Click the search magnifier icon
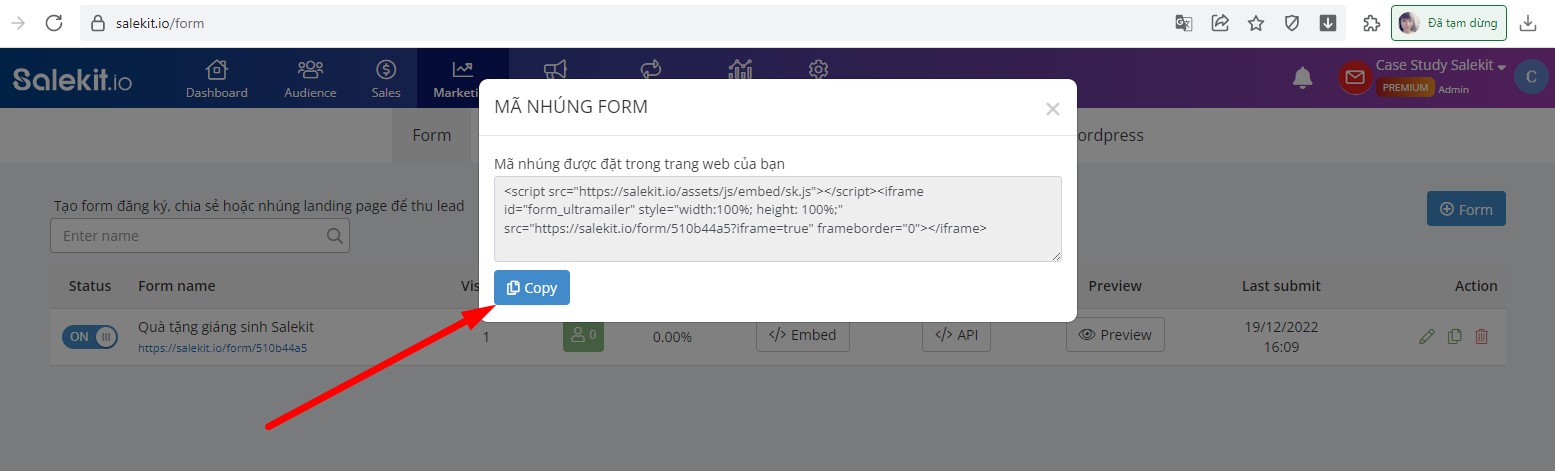 point(334,236)
